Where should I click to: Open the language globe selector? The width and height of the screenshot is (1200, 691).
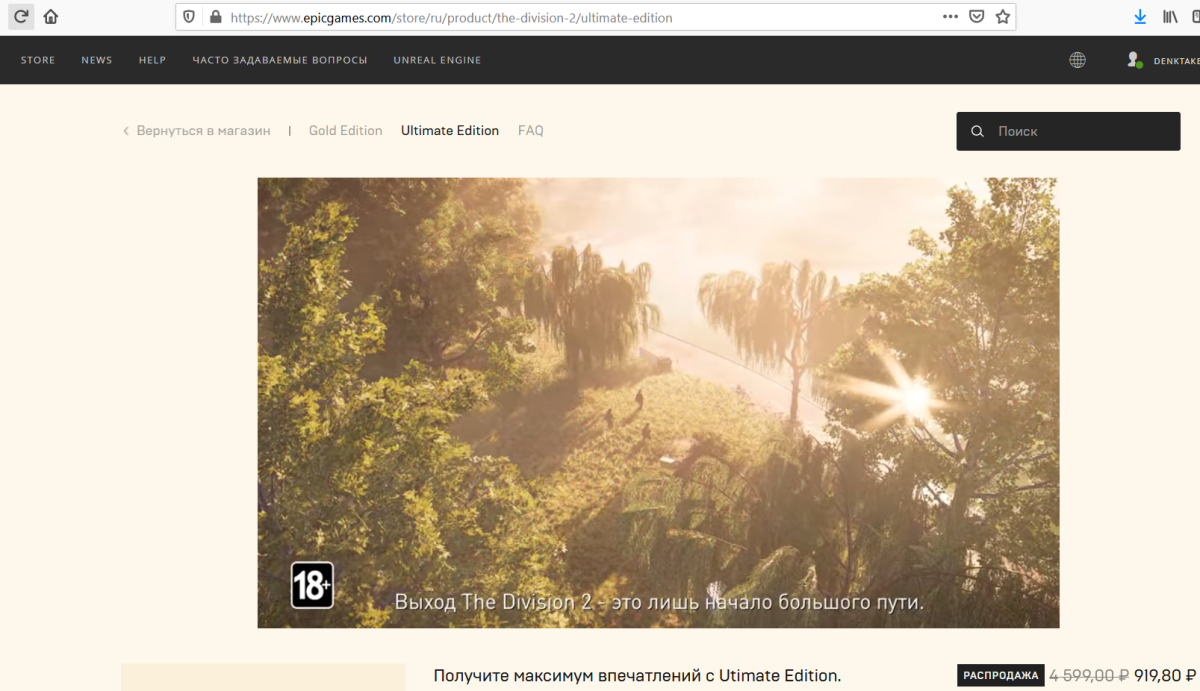(x=1077, y=60)
